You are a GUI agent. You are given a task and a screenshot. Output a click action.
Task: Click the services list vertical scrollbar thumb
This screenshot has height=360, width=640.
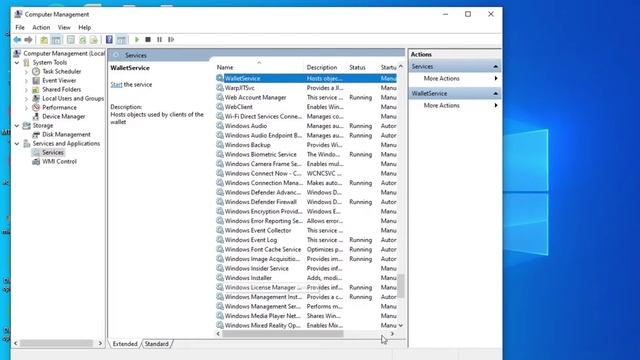coord(401,286)
